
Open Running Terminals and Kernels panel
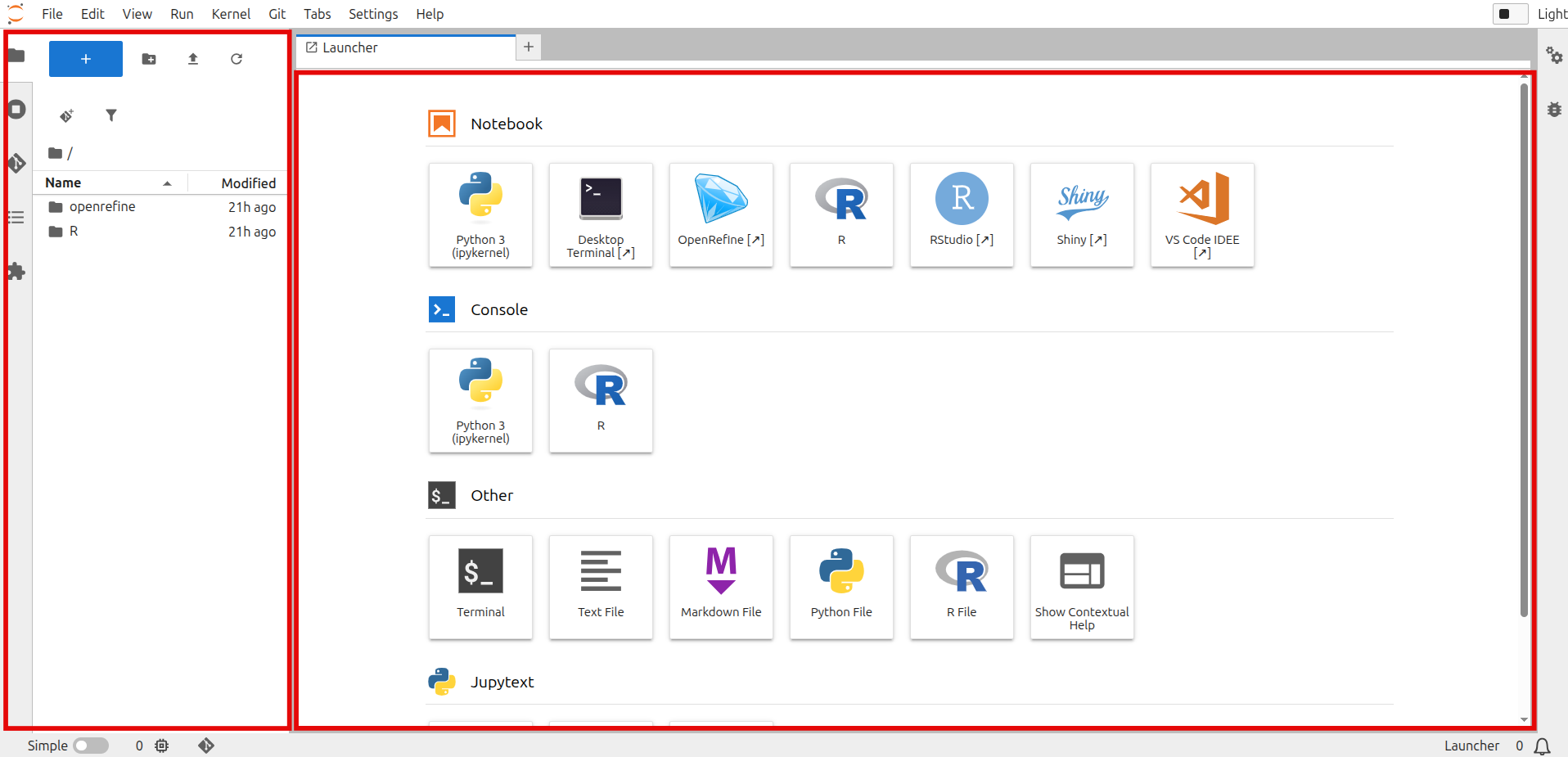[x=16, y=109]
